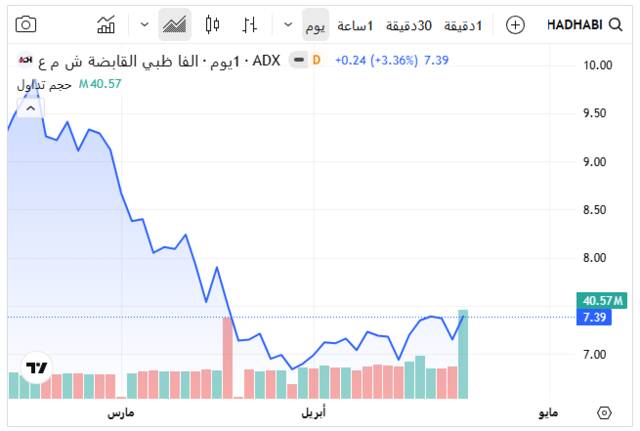Open the TradingView logo on the chart
This screenshot has width=640, height=431.
point(37,368)
